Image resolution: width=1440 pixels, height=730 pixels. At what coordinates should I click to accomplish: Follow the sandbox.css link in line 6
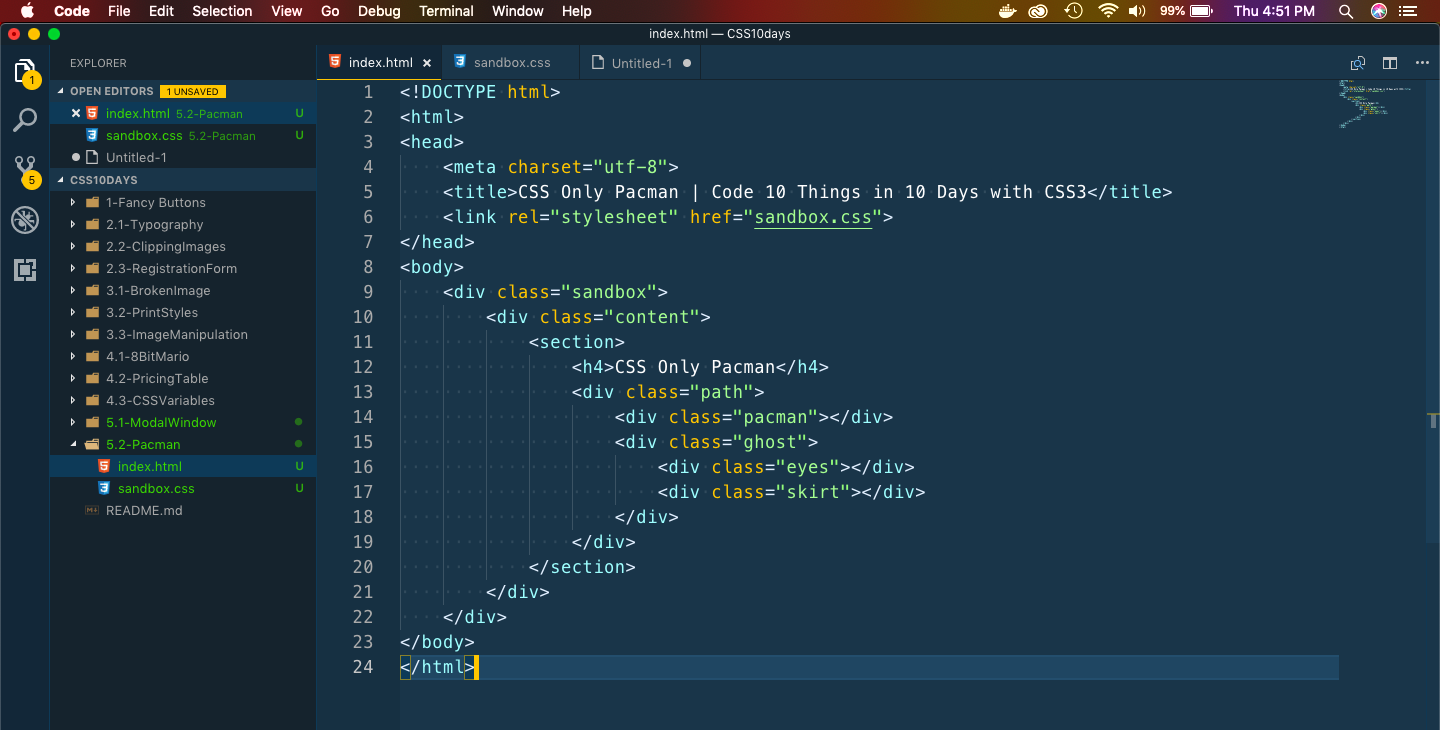[x=813, y=217]
